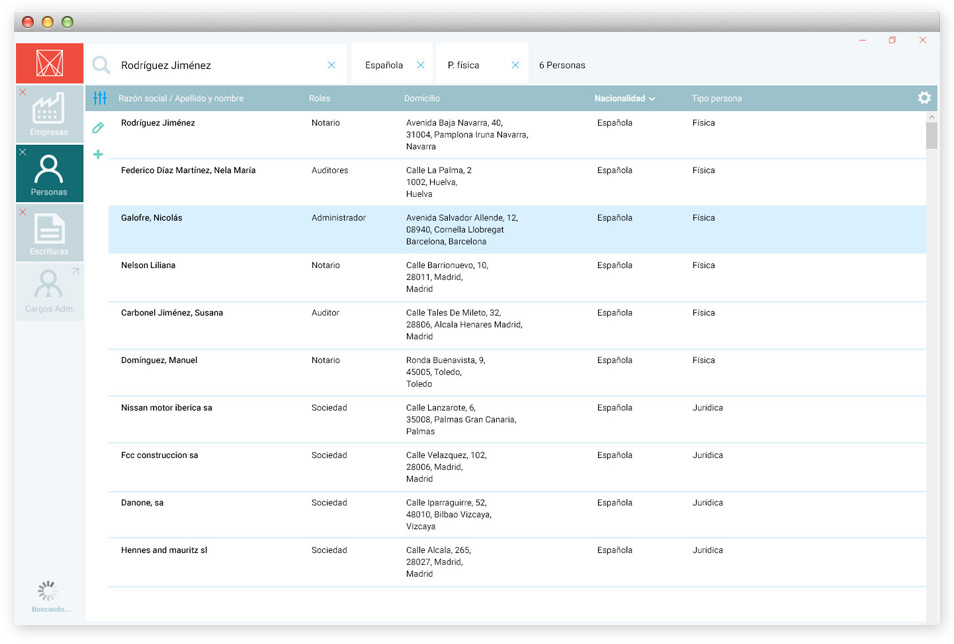954x644 pixels.
Task: Open the filter sliders icon
Action: pos(99,98)
